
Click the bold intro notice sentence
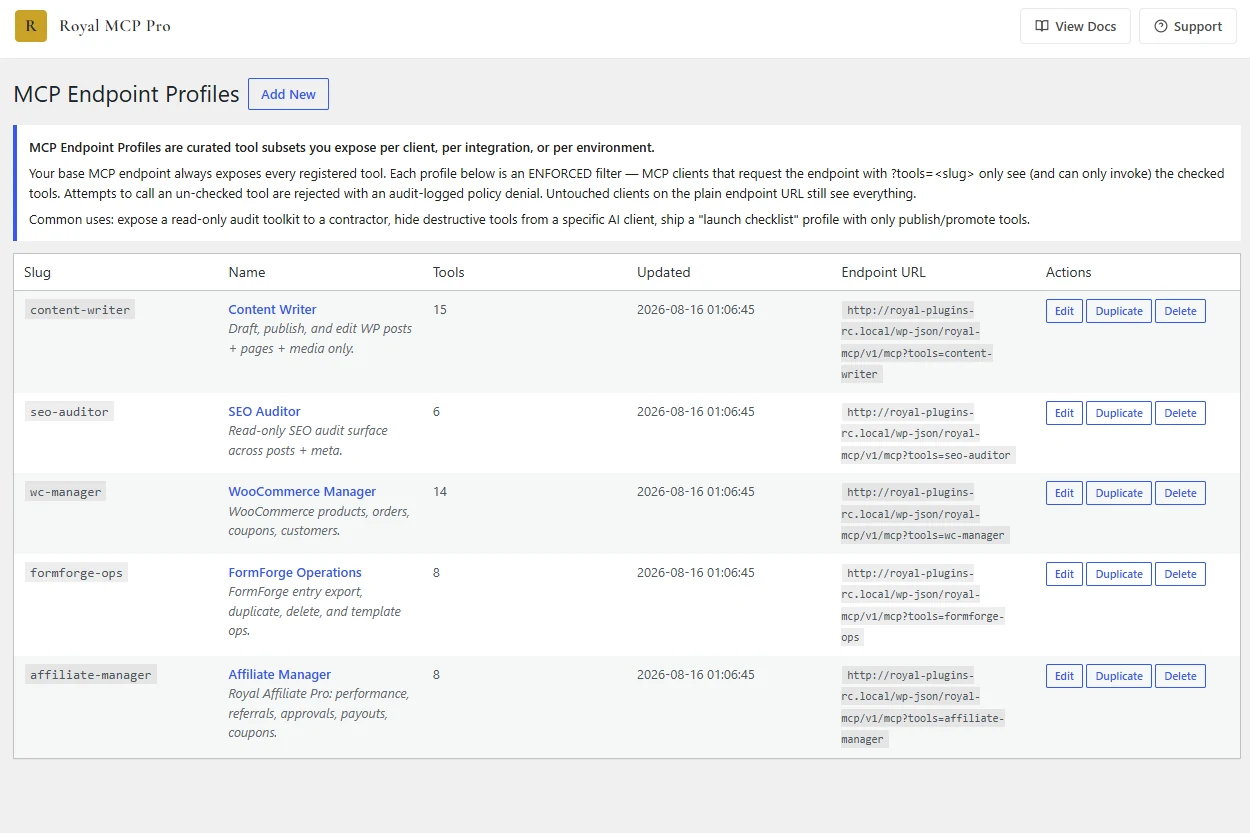pos(342,147)
